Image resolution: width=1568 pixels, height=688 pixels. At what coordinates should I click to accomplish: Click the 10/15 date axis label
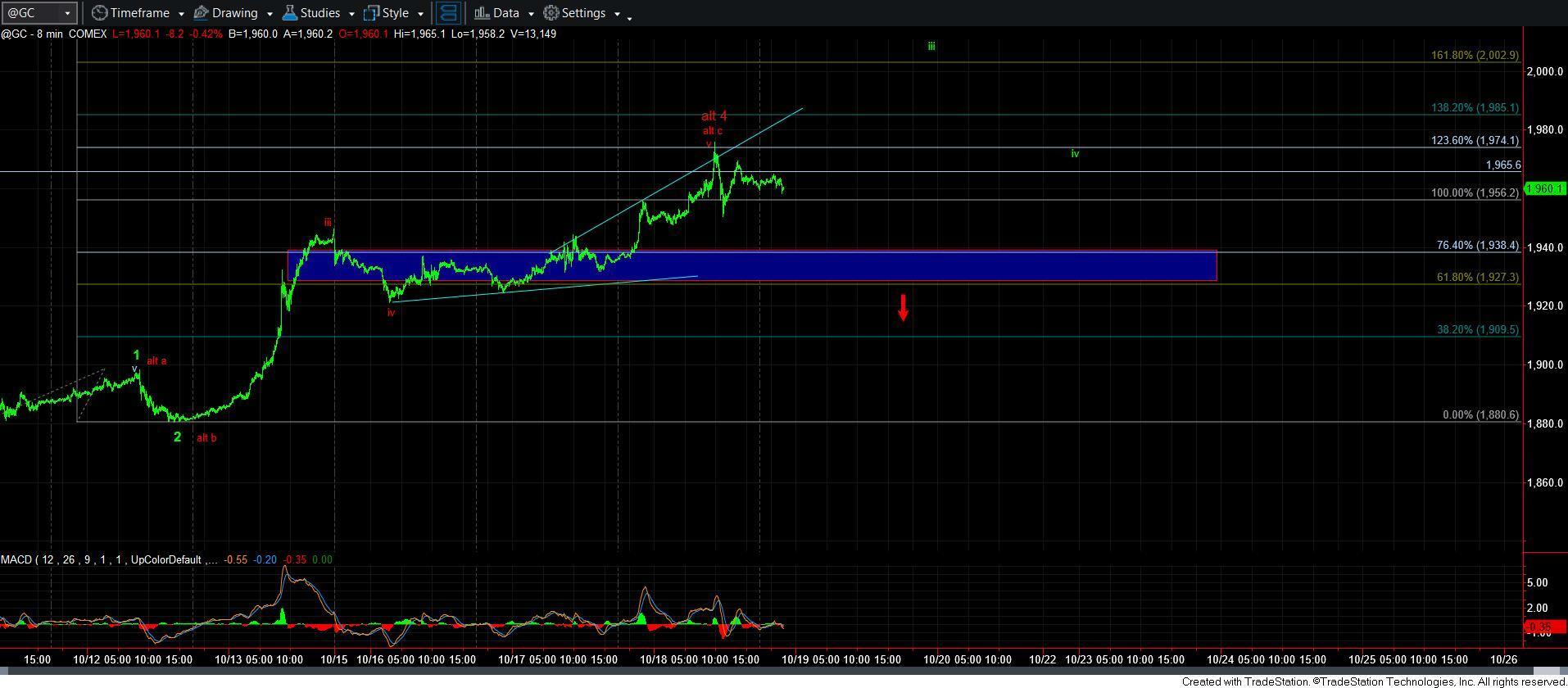333,659
